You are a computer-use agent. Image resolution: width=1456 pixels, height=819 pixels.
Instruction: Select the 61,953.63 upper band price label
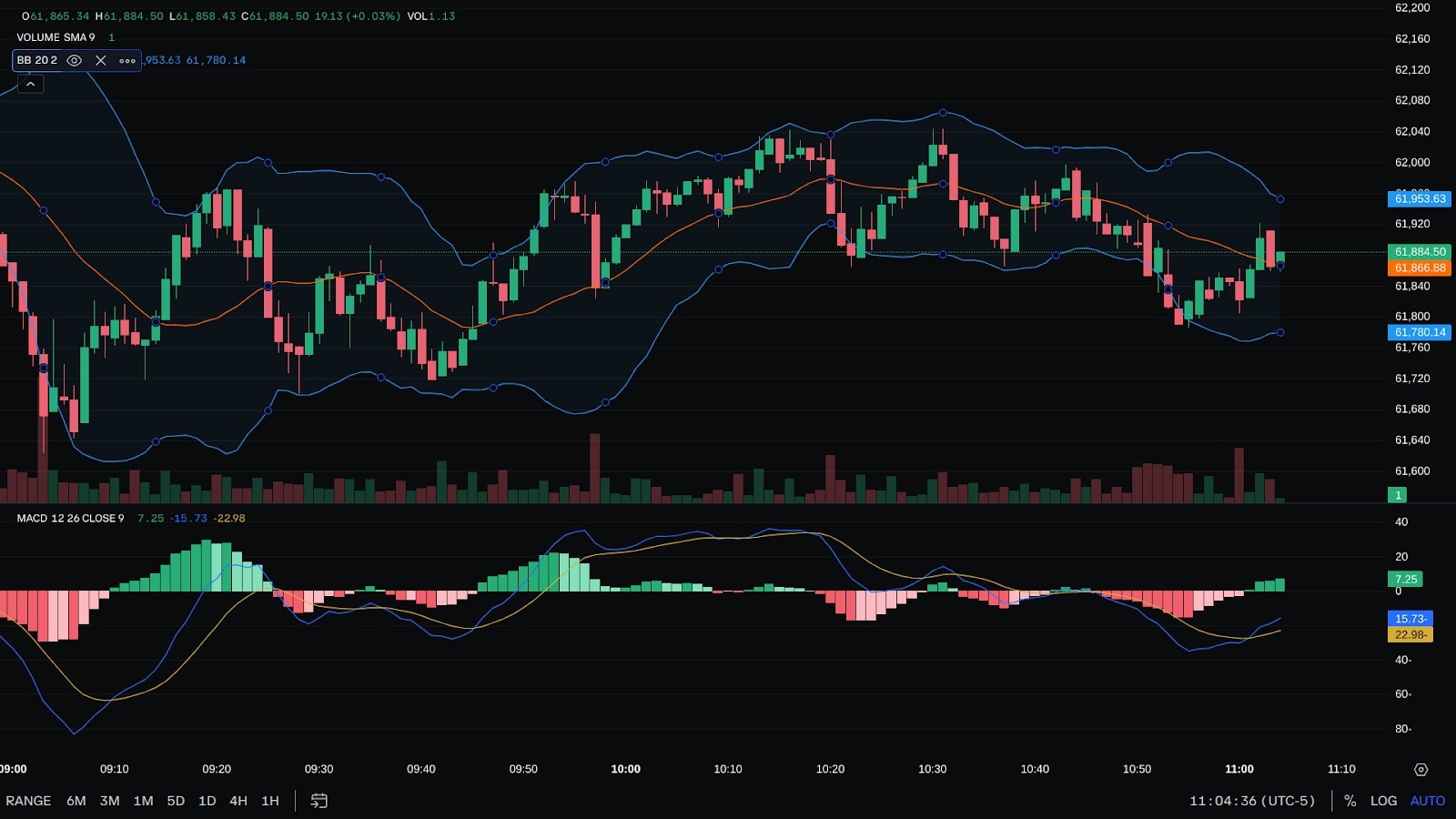[x=1420, y=198]
